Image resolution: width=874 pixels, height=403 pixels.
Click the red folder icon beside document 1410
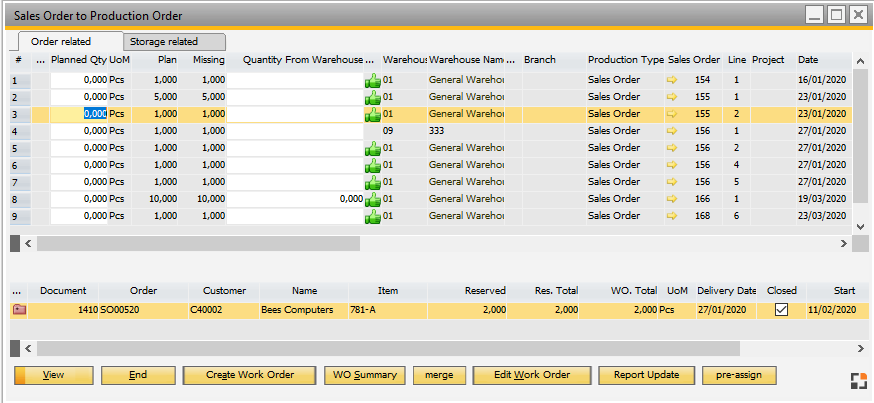19,310
